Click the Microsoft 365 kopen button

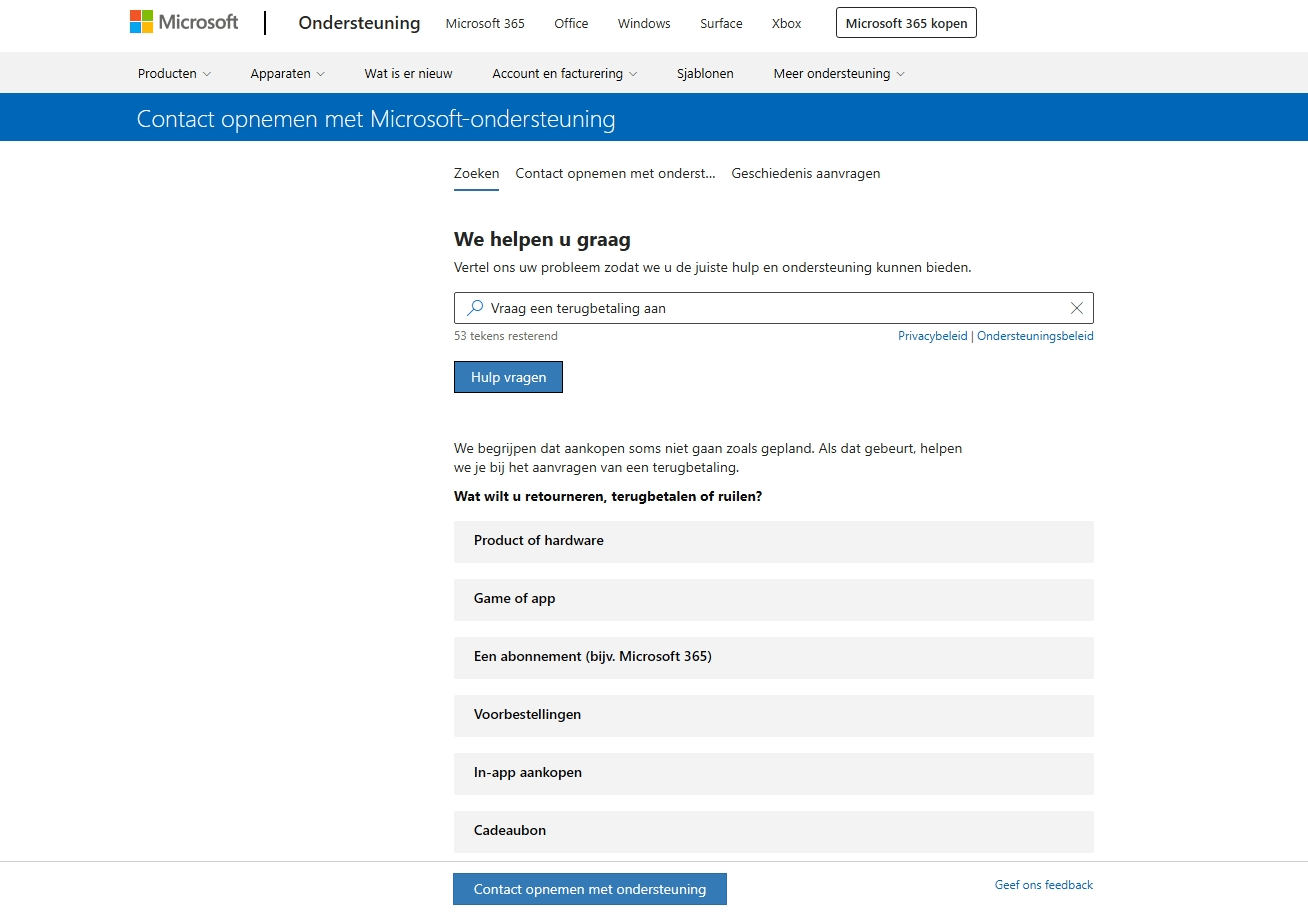point(906,23)
